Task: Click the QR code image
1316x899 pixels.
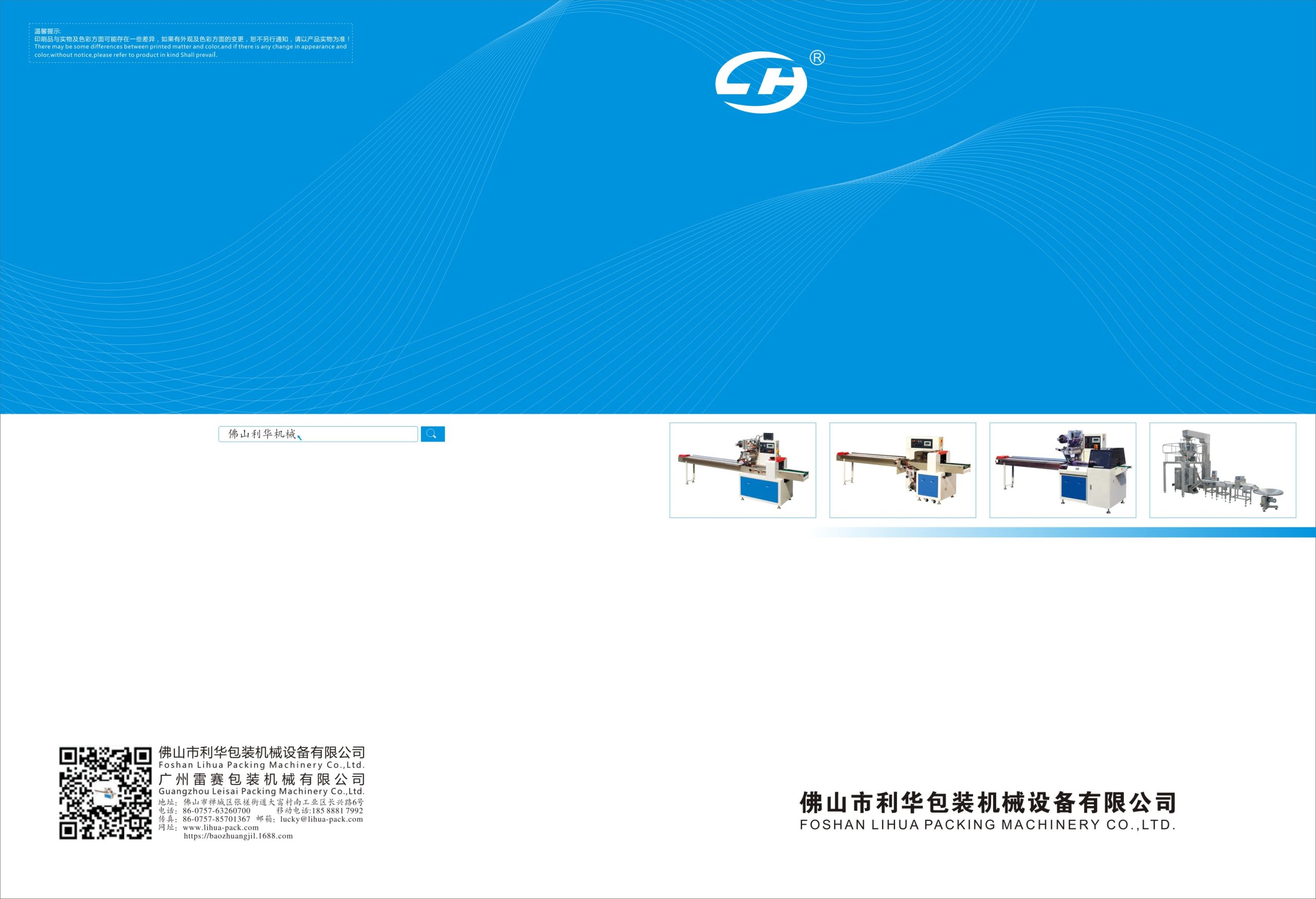Action: [x=105, y=793]
